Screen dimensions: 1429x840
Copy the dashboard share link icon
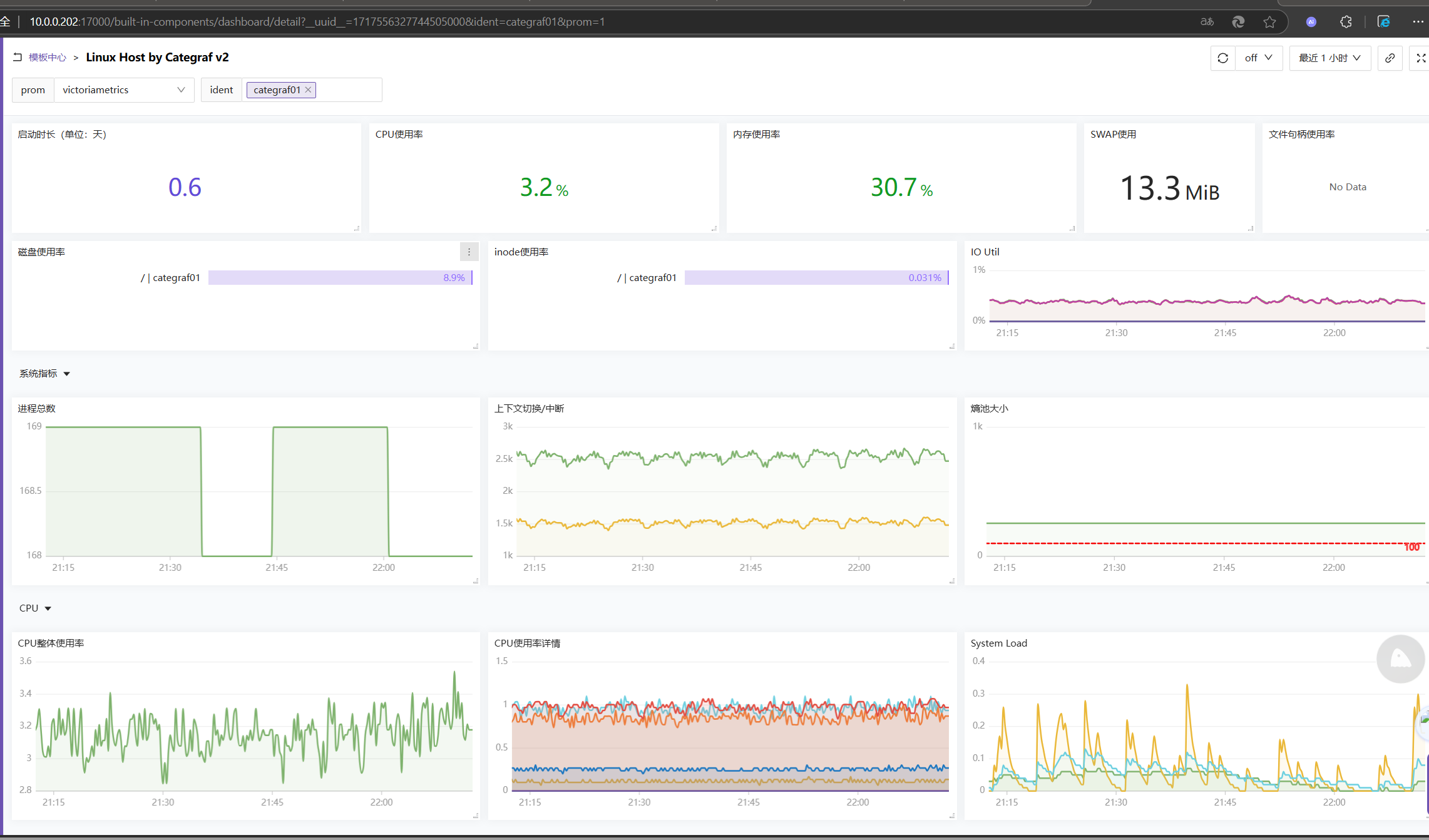coord(1390,58)
